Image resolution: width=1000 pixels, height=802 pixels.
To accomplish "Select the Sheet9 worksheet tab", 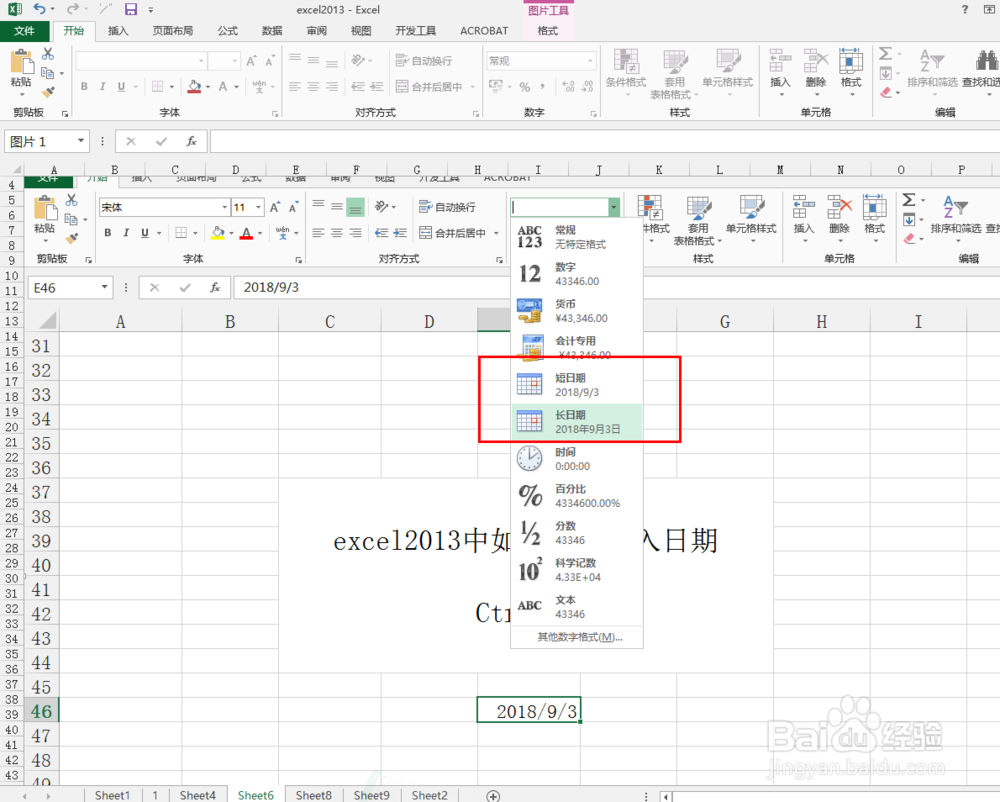I will 371,795.
